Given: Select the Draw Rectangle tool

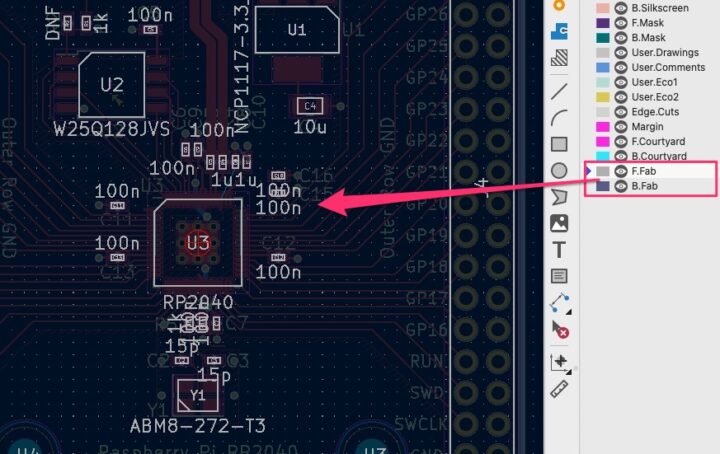Looking at the screenshot, I should (x=559, y=145).
